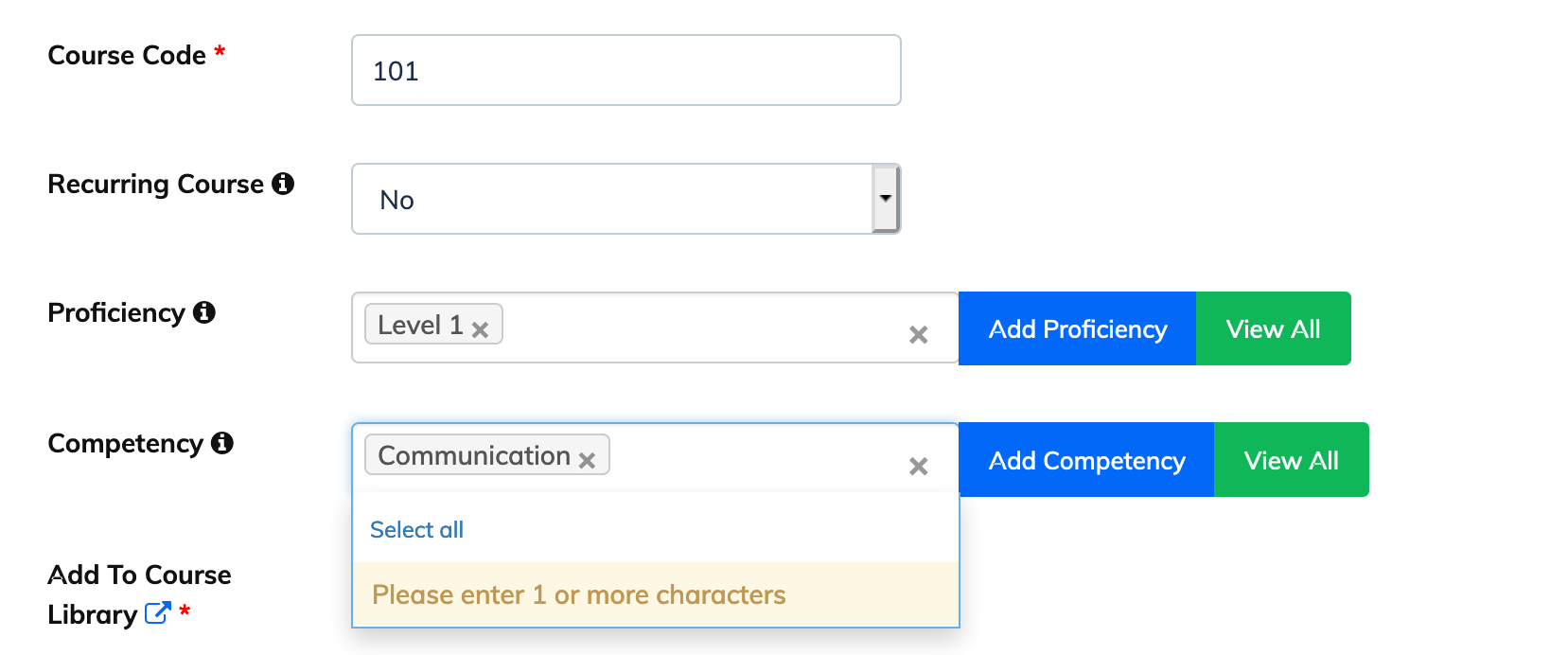Viewport: 1568px width, 655px height.
Task: Click the Competency info icon
Action: [222, 443]
